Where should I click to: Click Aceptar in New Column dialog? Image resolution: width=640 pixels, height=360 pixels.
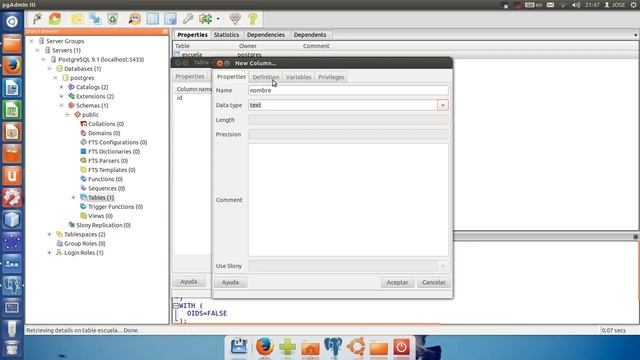397,282
